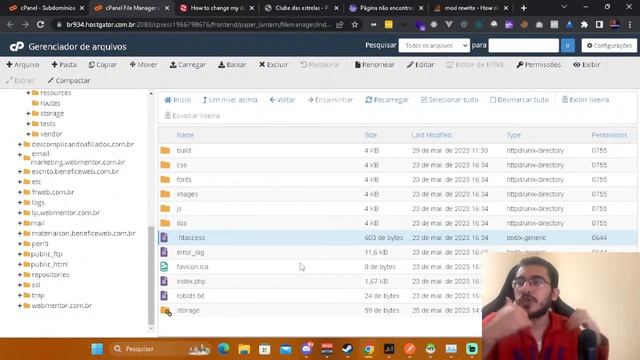
Task: Open the Carregar upload option
Action: (x=188, y=64)
